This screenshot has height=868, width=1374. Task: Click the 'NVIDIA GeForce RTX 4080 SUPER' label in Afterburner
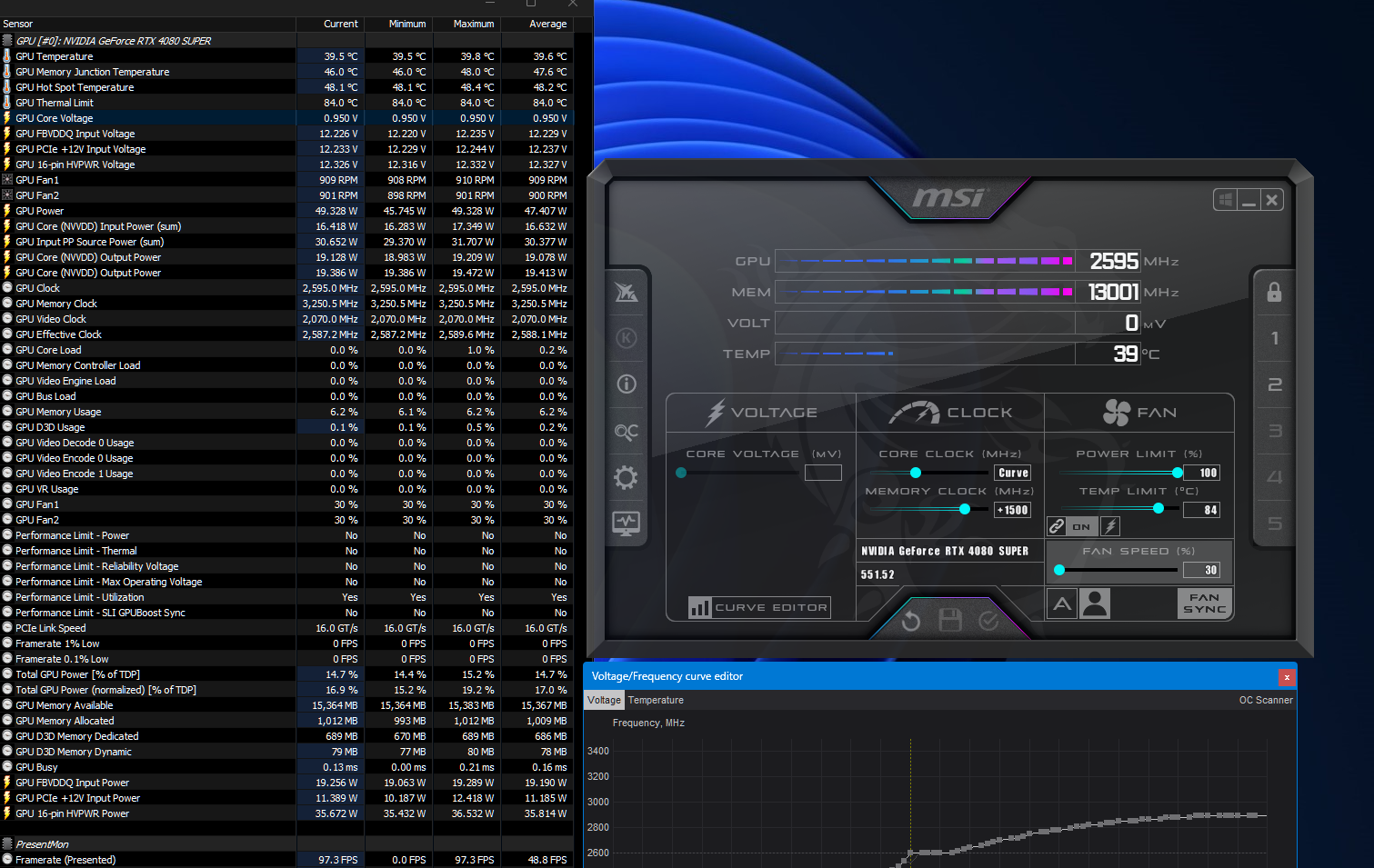pos(945,551)
